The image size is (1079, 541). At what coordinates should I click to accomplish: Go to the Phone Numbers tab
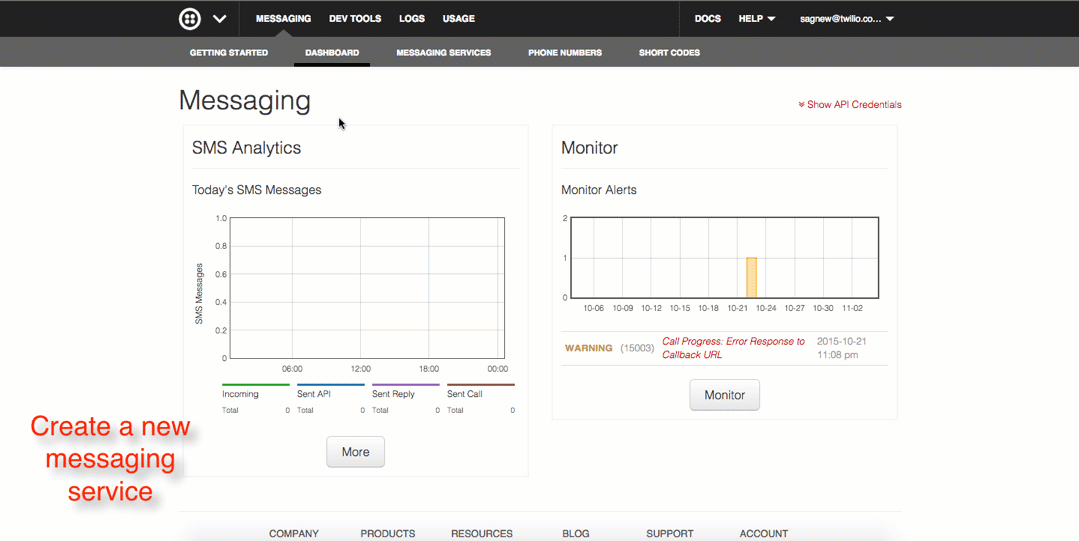point(565,52)
